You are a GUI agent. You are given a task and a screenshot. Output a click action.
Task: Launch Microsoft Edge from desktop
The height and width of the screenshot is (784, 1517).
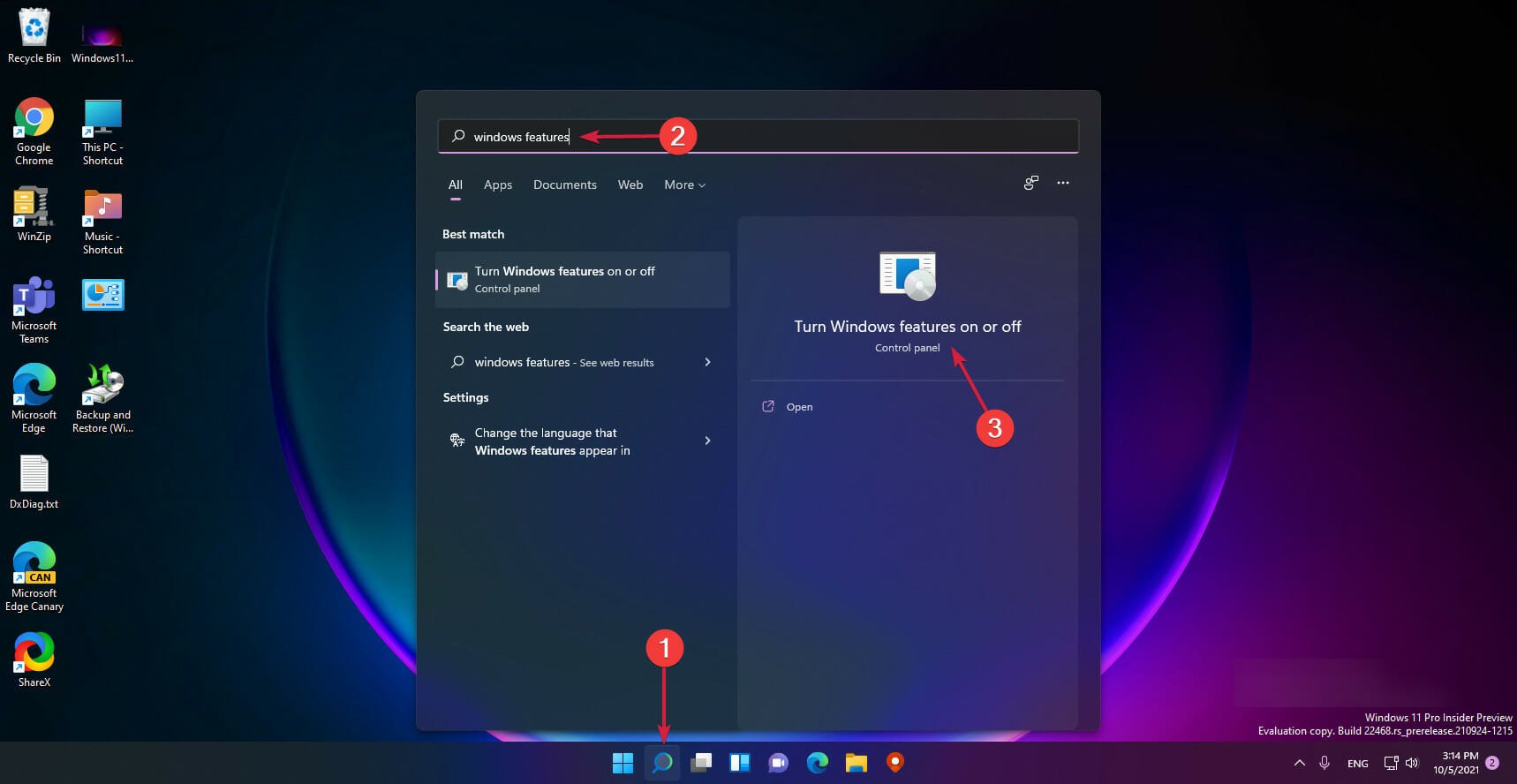click(34, 399)
